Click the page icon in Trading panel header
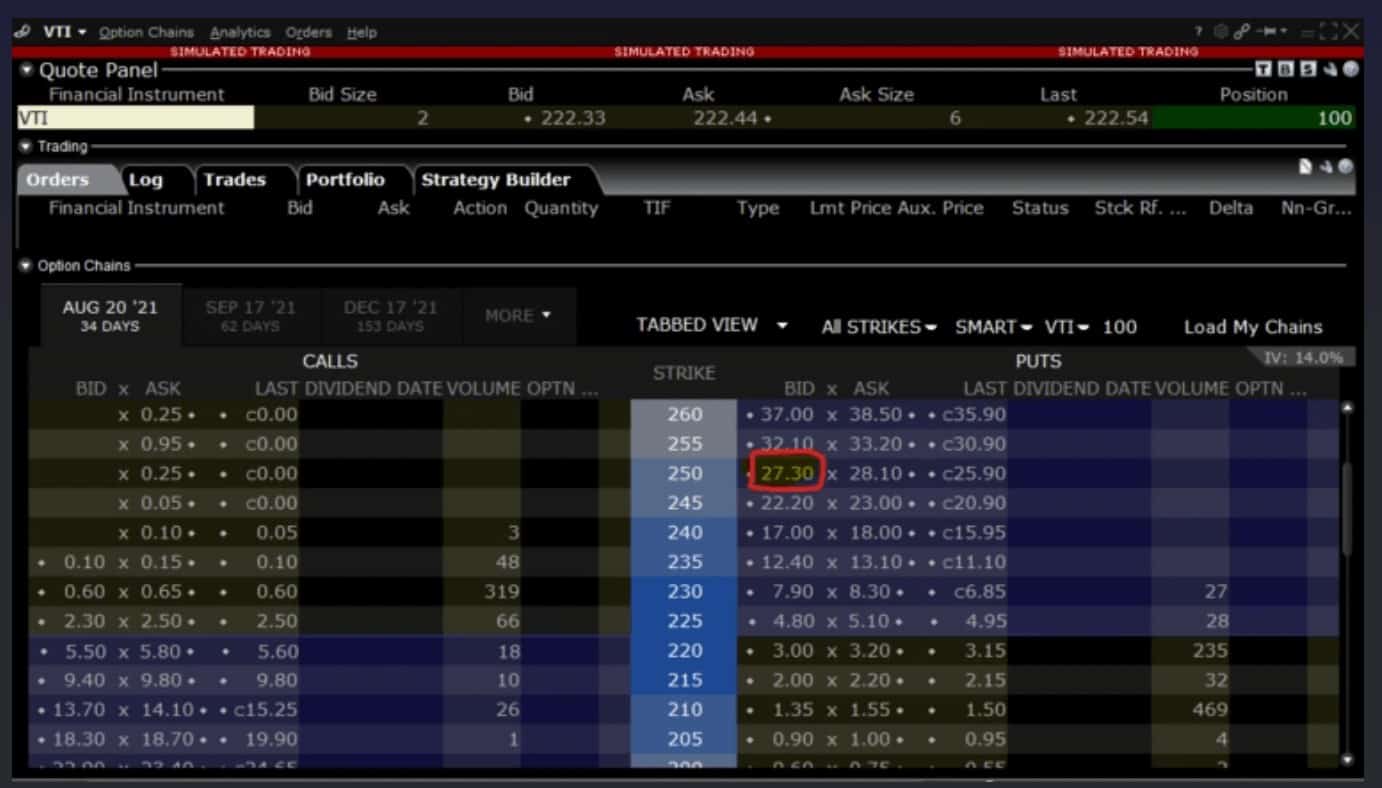 point(1306,167)
